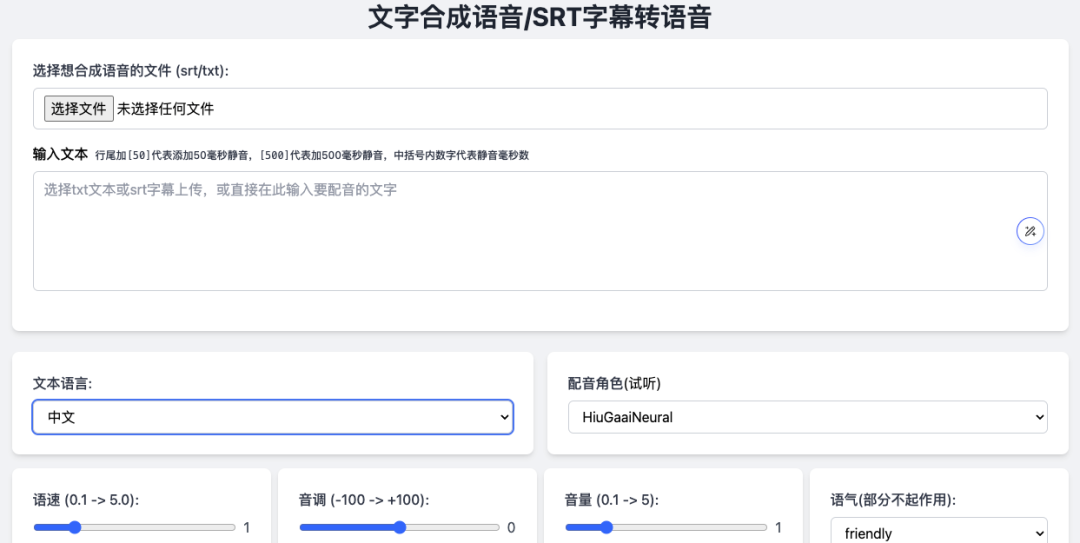Click the 音调 pitch slider

(399, 528)
